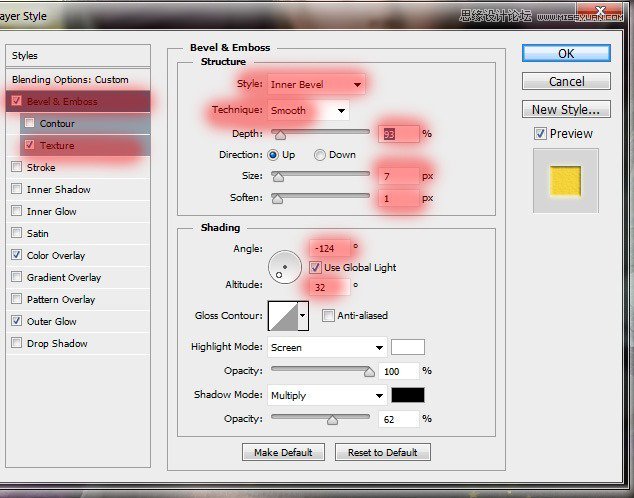Click the Highlight Opacity slider handle
Image resolution: width=634 pixels, height=498 pixels.
click(369, 372)
